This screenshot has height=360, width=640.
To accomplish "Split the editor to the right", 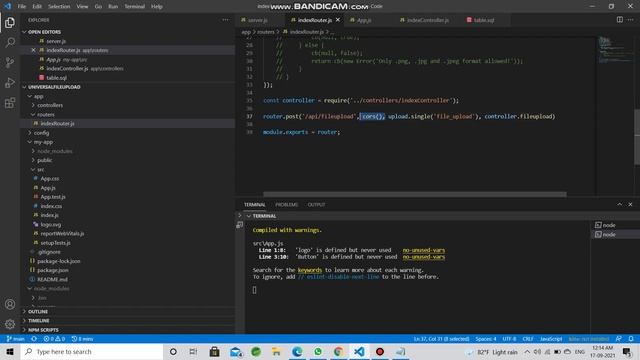I will tap(620, 20).
